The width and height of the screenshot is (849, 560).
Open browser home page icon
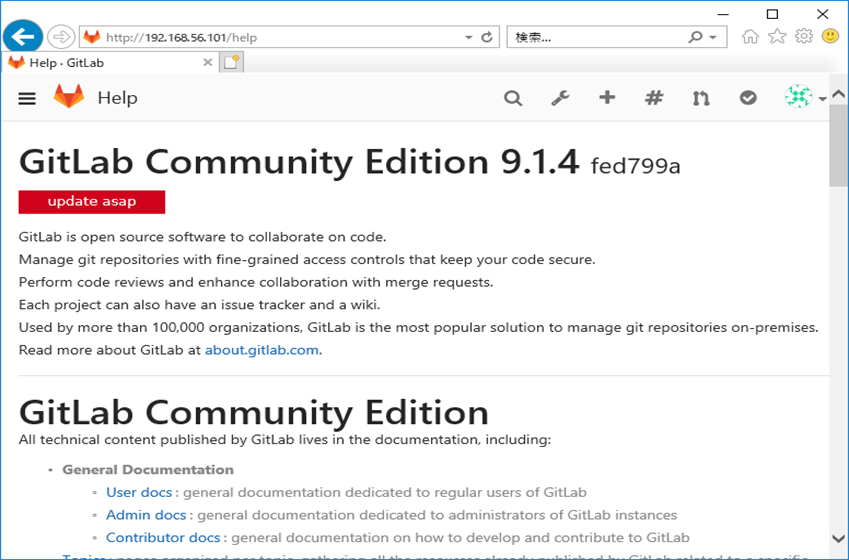tap(750, 36)
